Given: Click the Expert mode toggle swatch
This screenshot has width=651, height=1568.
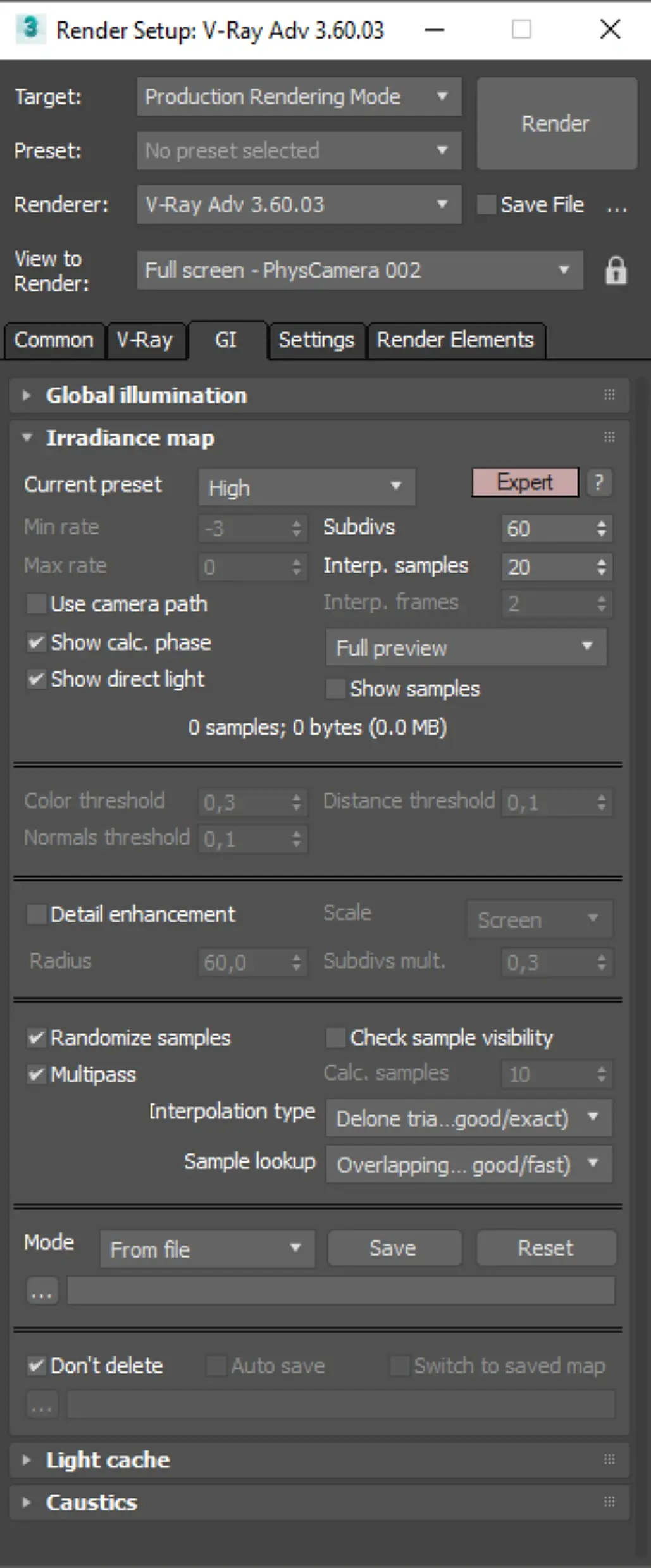Looking at the screenshot, I should click(524, 482).
